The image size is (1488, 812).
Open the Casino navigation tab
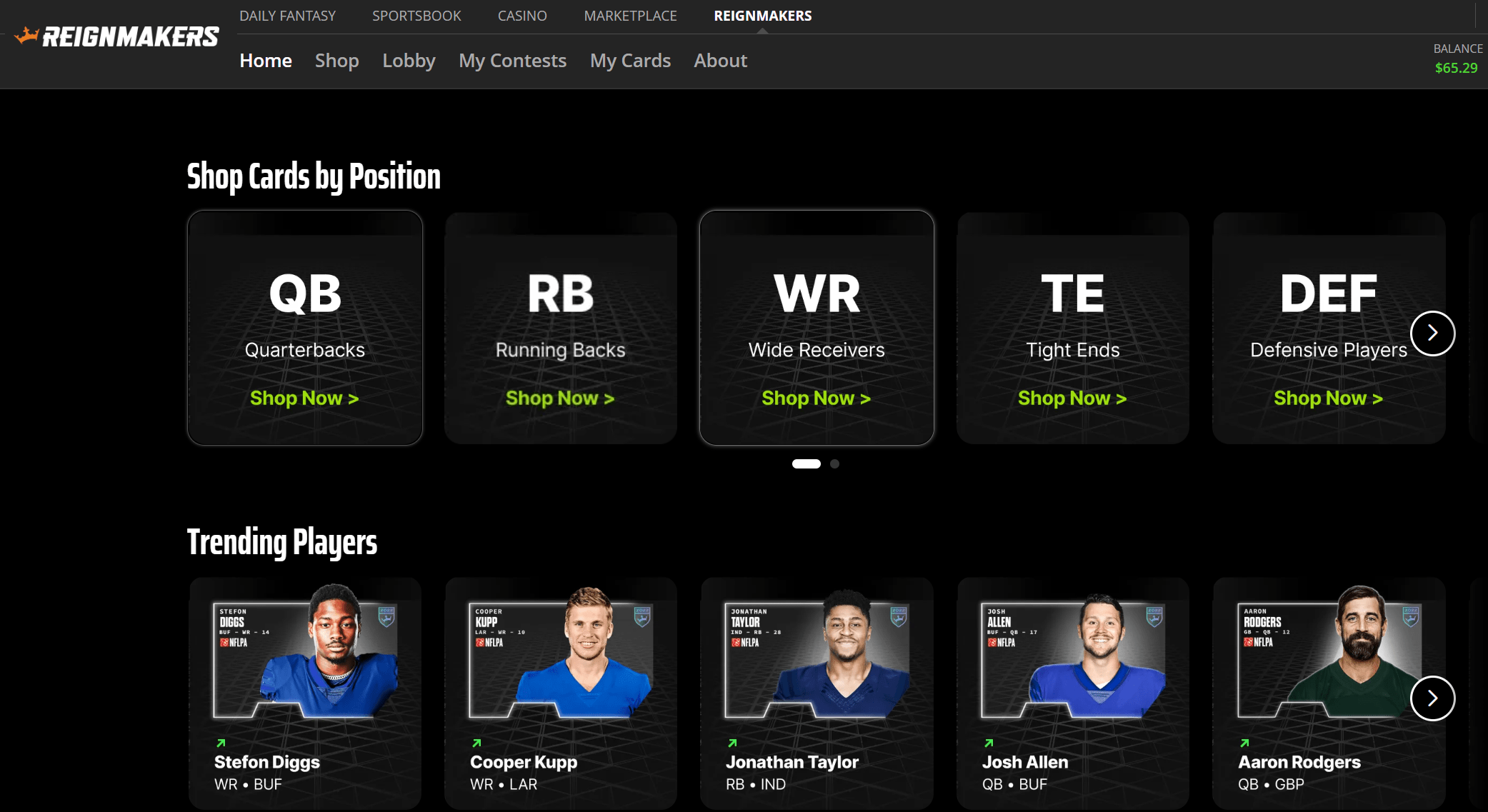coord(522,15)
